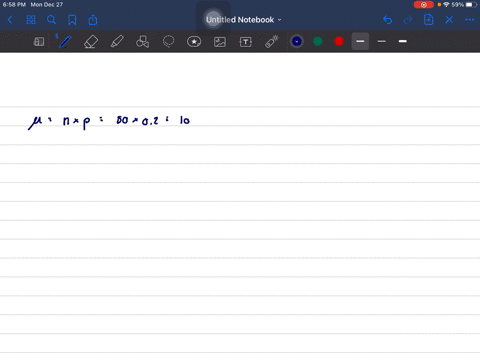Select the Highlighter tool

[117, 42]
